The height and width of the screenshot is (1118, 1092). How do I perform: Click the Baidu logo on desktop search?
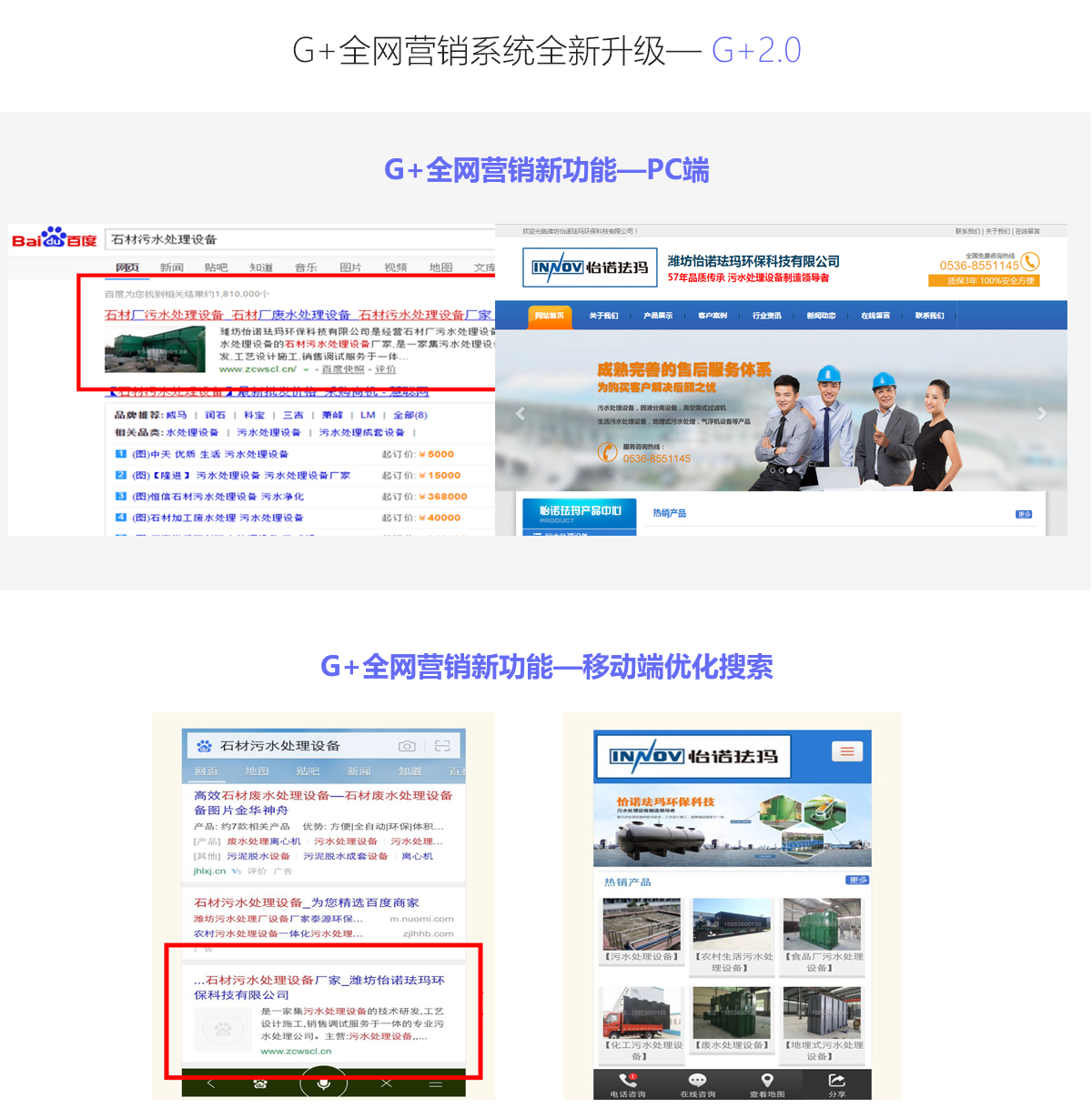click(x=54, y=239)
